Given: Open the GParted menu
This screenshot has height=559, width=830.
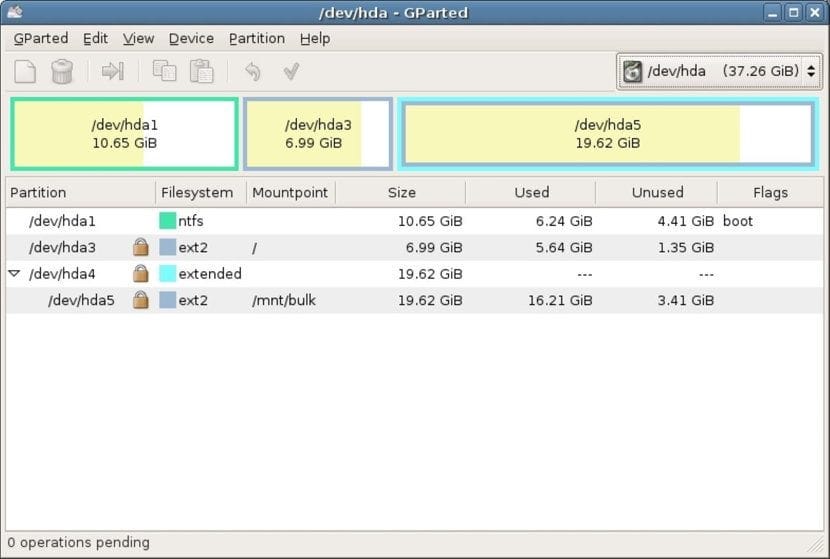Looking at the screenshot, I should (41, 39).
